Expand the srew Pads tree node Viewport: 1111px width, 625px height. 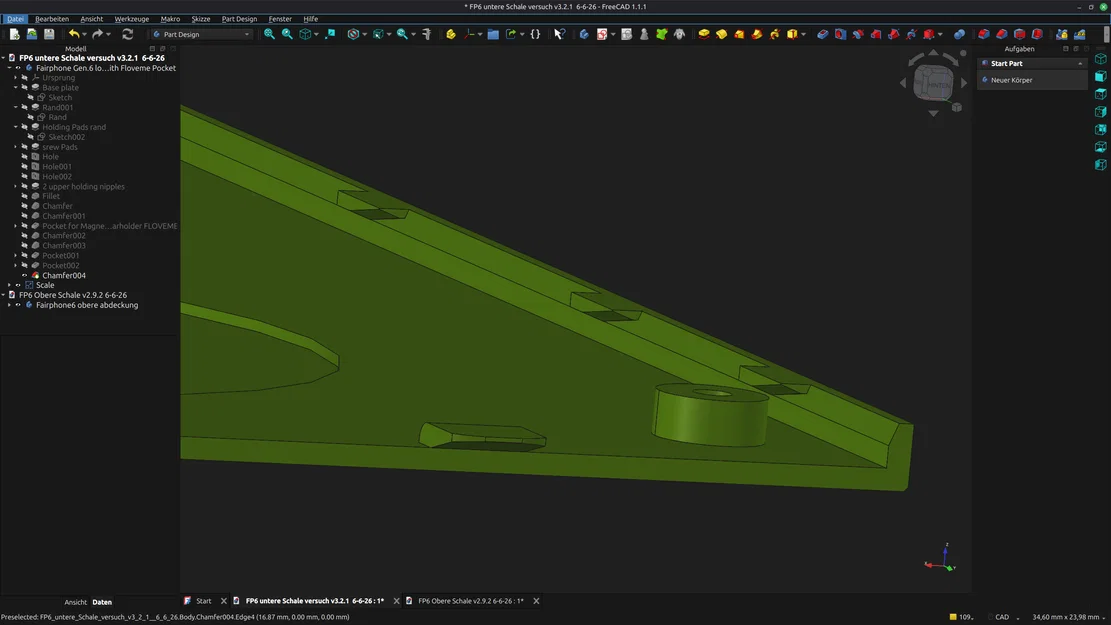pyautogui.click(x=16, y=147)
